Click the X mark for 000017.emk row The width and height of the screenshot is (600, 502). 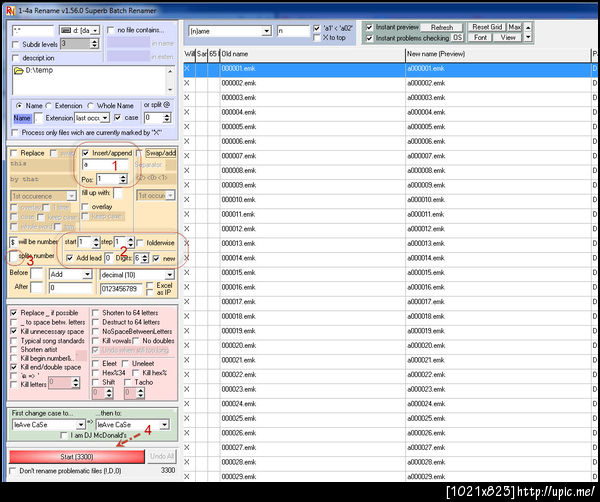pos(187,302)
